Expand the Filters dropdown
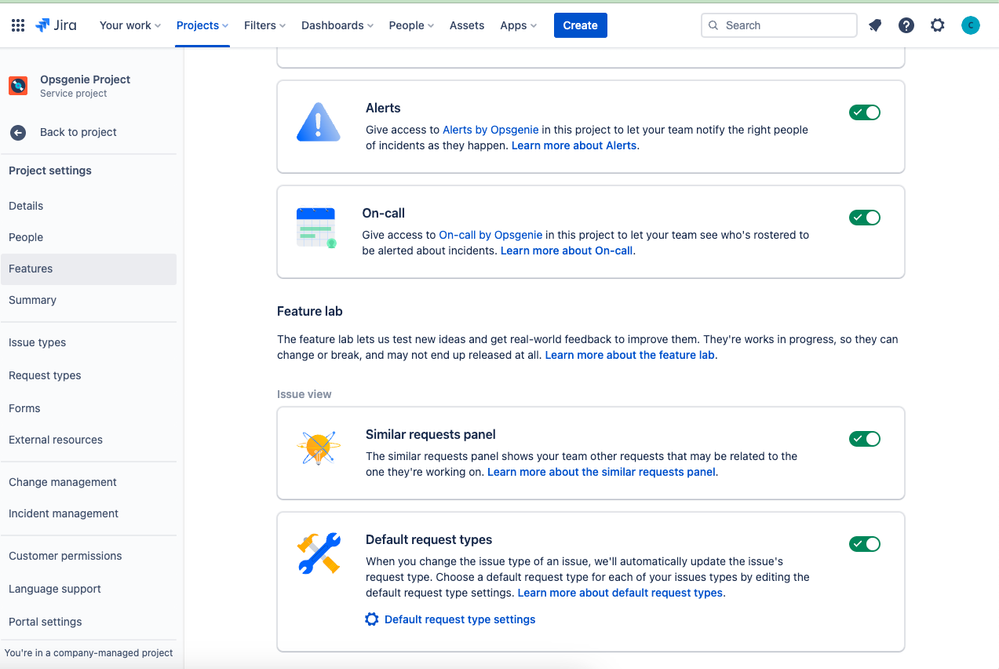This screenshot has width=999, height=669. (x=264, y=25)
